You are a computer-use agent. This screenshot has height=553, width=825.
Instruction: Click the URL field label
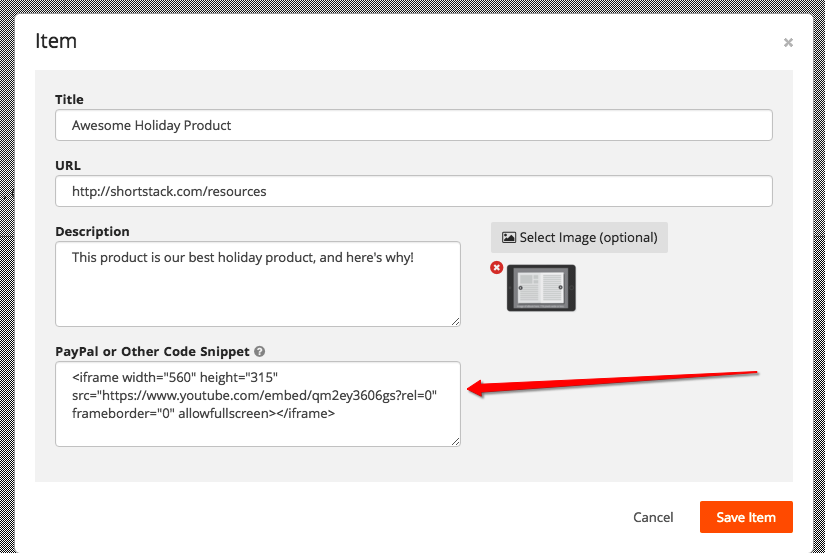click(68, 165)
